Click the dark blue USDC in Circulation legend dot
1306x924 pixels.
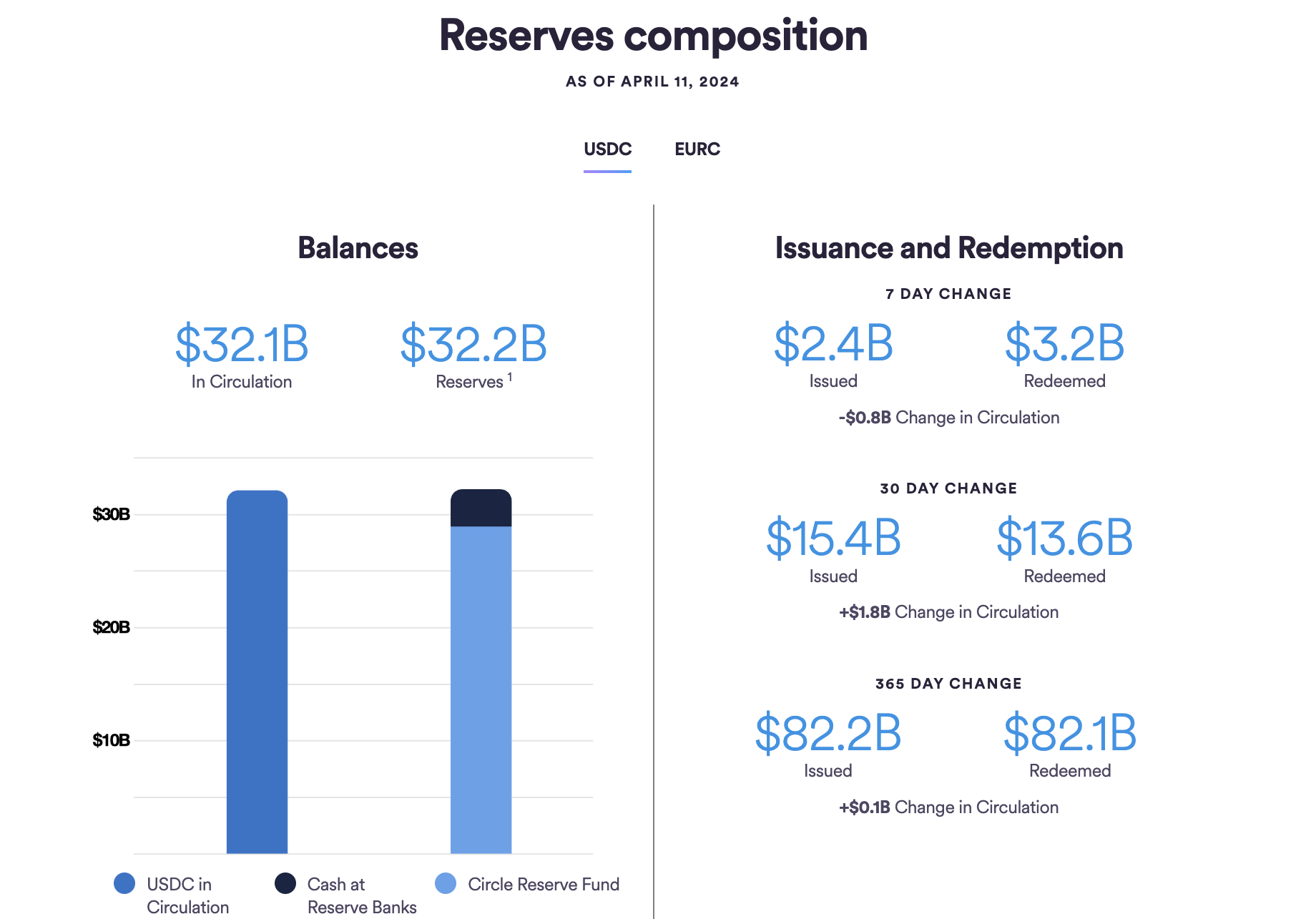[124, 884]
